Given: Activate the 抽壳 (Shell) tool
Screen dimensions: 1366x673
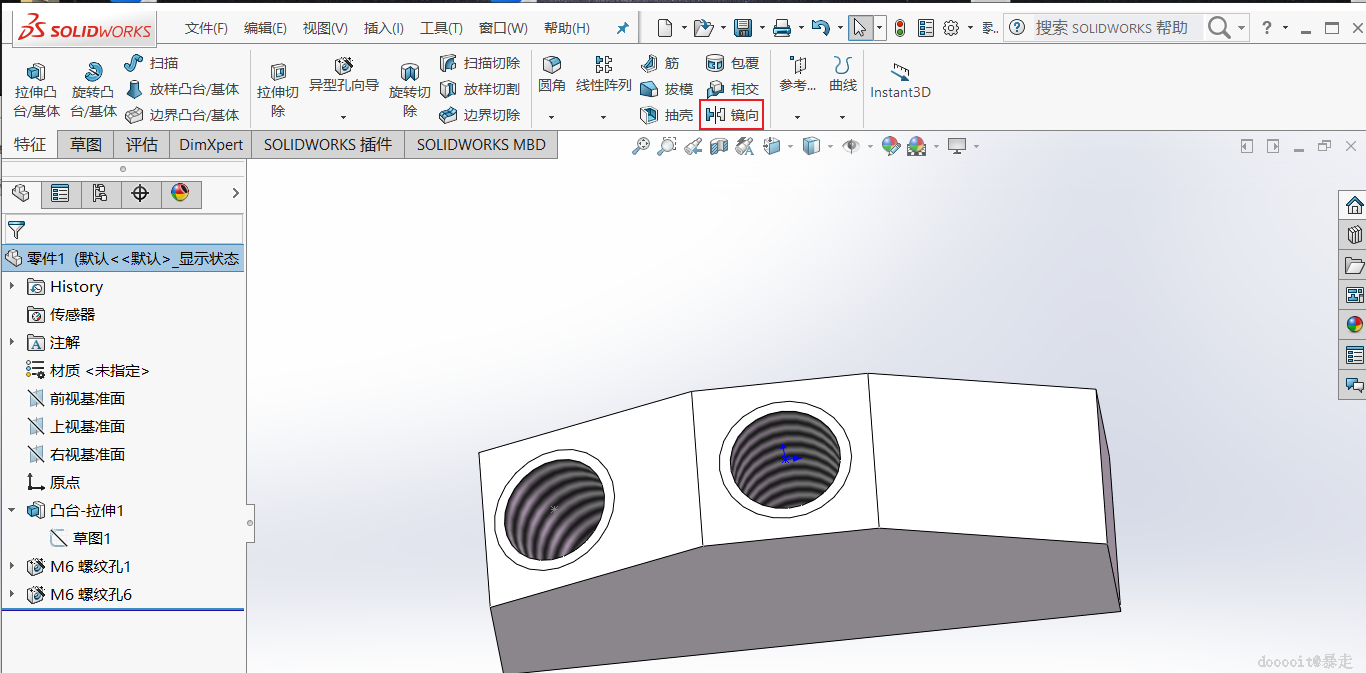Looking at the screenshot, I should 667,115.
